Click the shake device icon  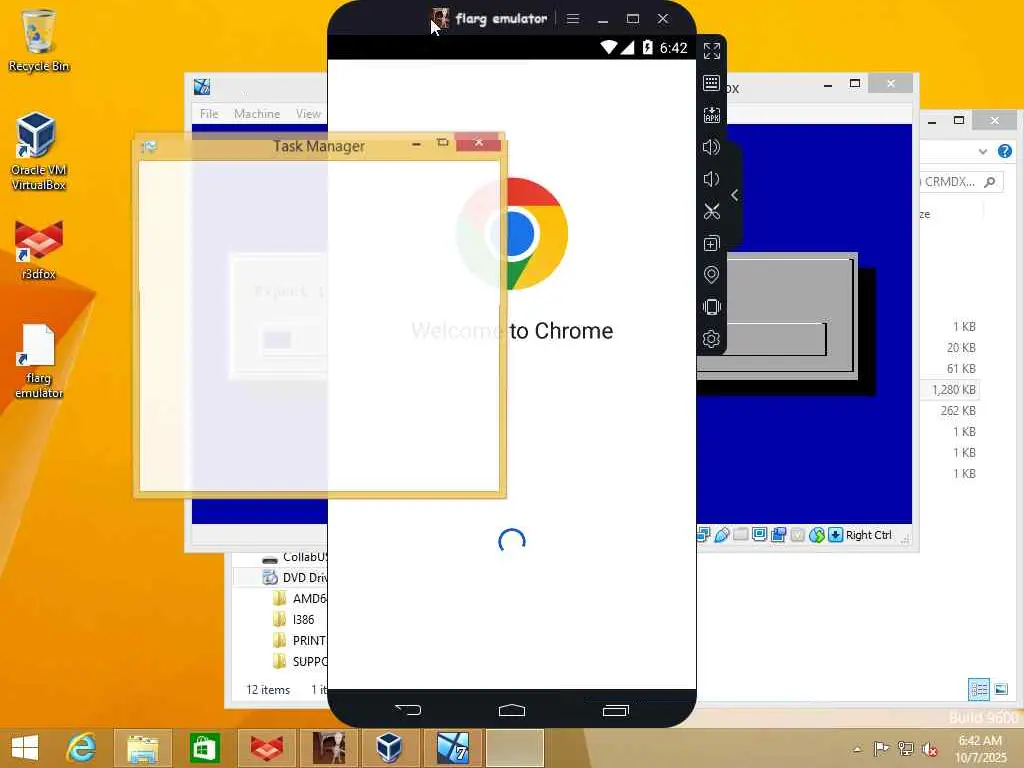[712, 307]
